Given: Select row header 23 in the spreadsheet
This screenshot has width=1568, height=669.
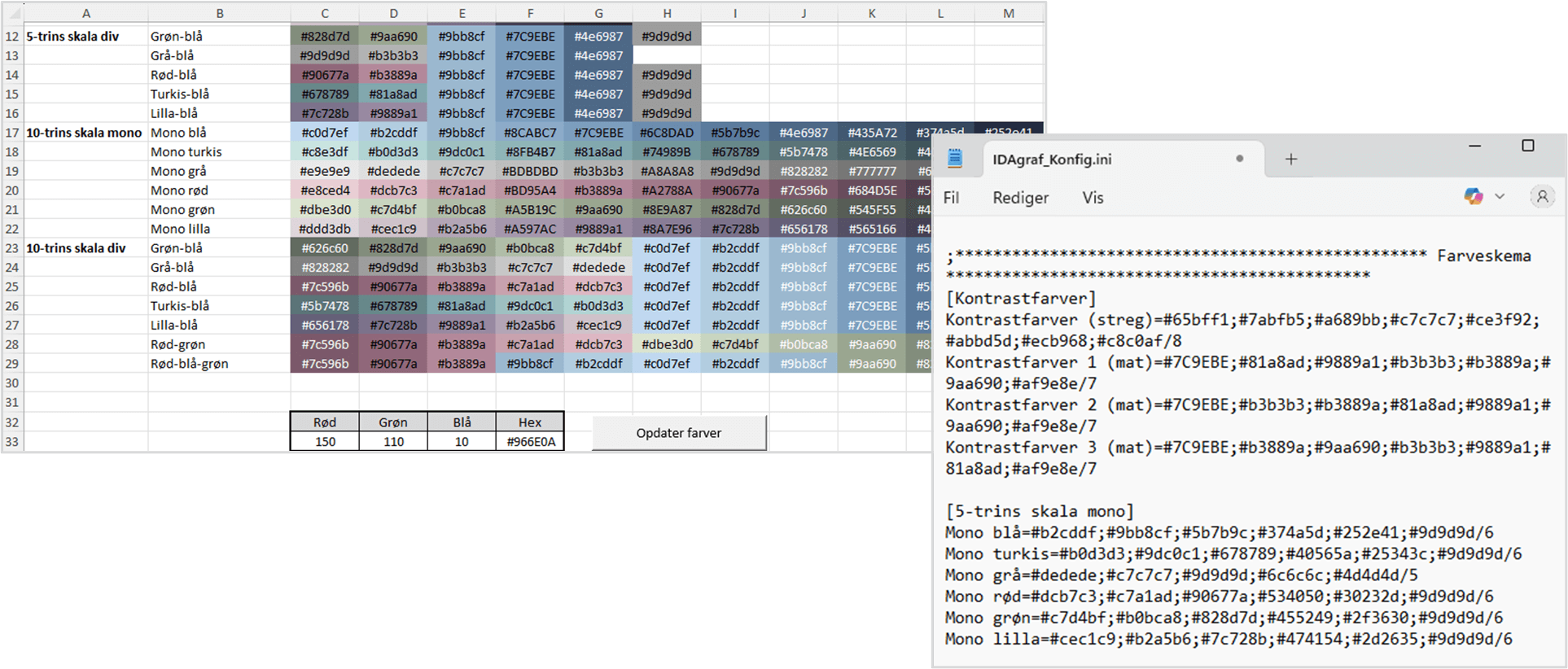Looking at the screenshot, I should pyautogui.click(x=12, y=248).
